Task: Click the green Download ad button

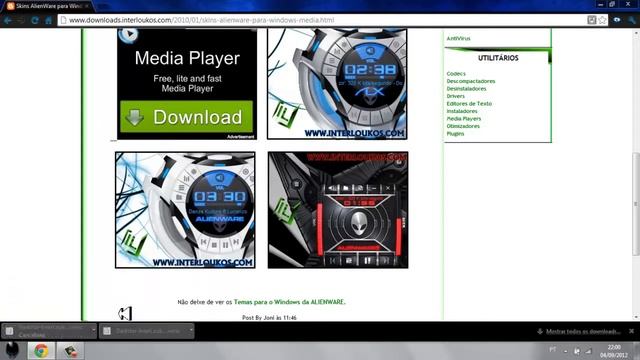Action: click(187, 117)
